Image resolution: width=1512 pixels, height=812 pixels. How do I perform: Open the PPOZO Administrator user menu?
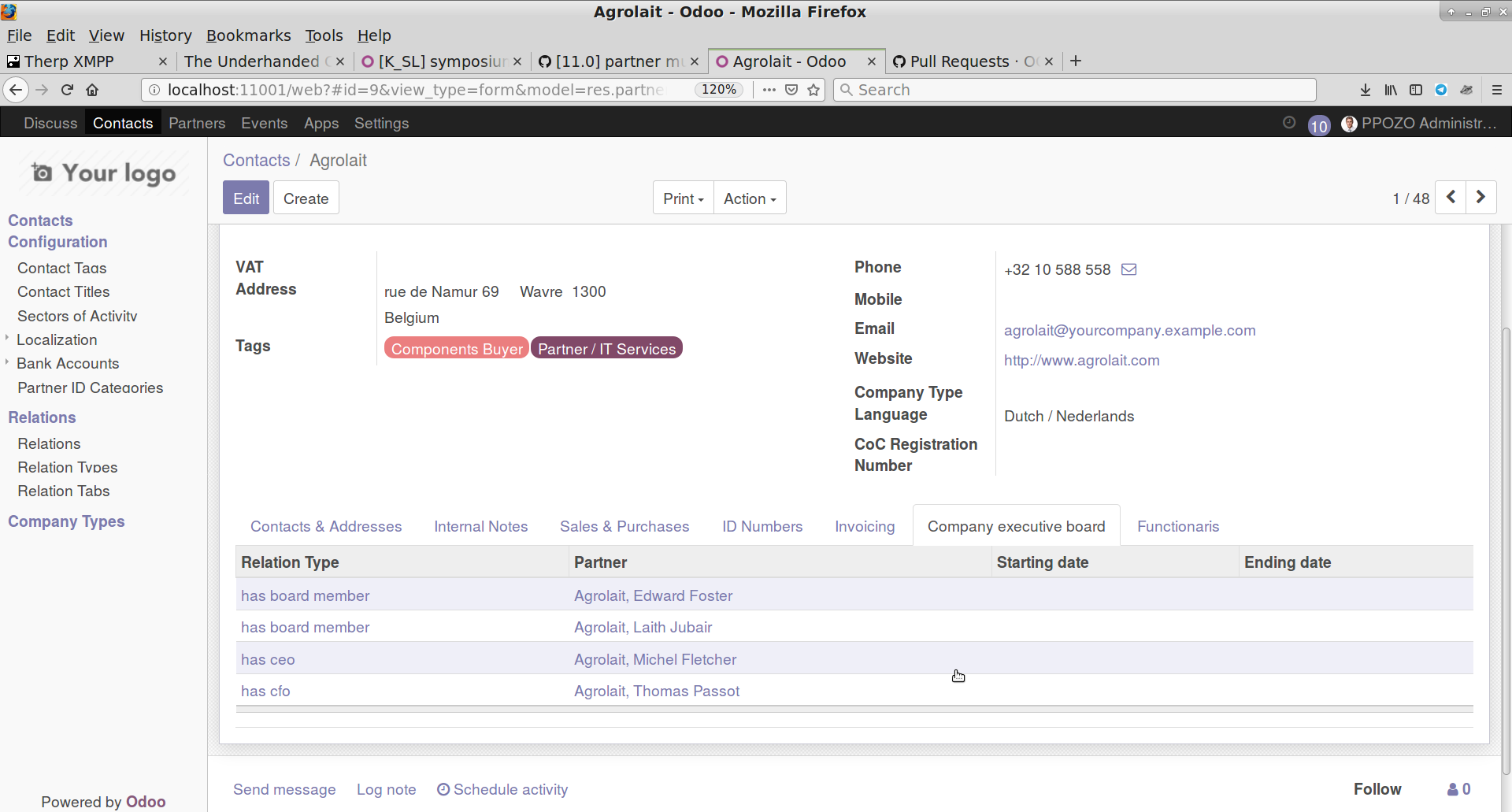point(1418,123)
